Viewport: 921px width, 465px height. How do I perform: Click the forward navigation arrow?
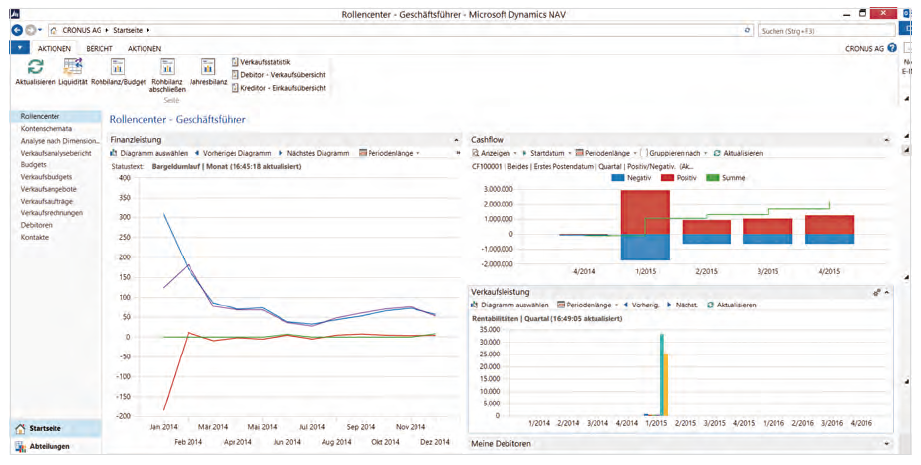pos(30,31)
